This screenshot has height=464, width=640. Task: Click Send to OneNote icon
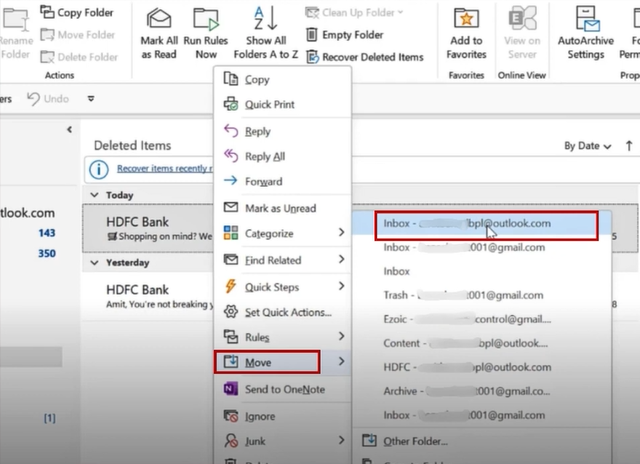(x=231, y=389)
